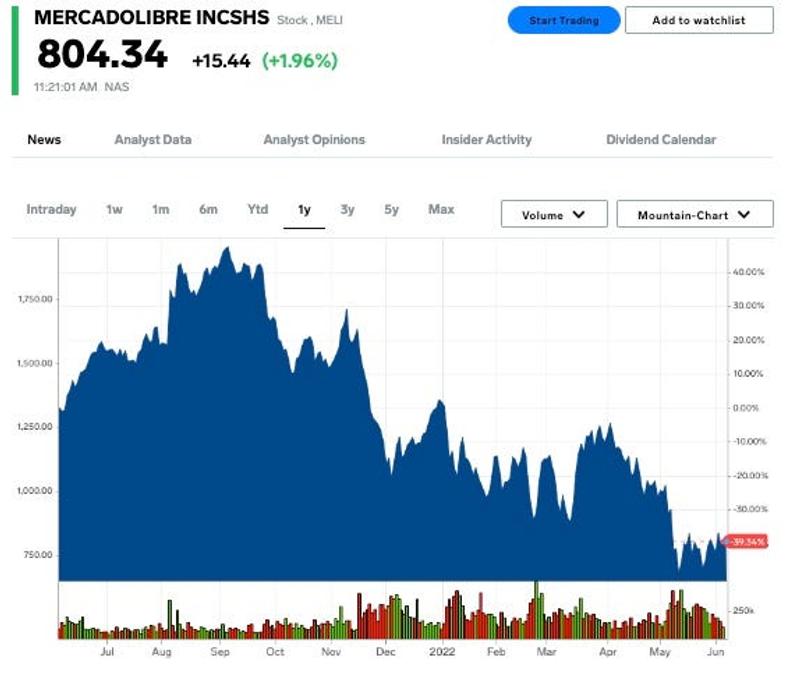This screenshot has width=800, height=680.
Task: Click the 804.34 stock price
Action: [x=103, y=54]
